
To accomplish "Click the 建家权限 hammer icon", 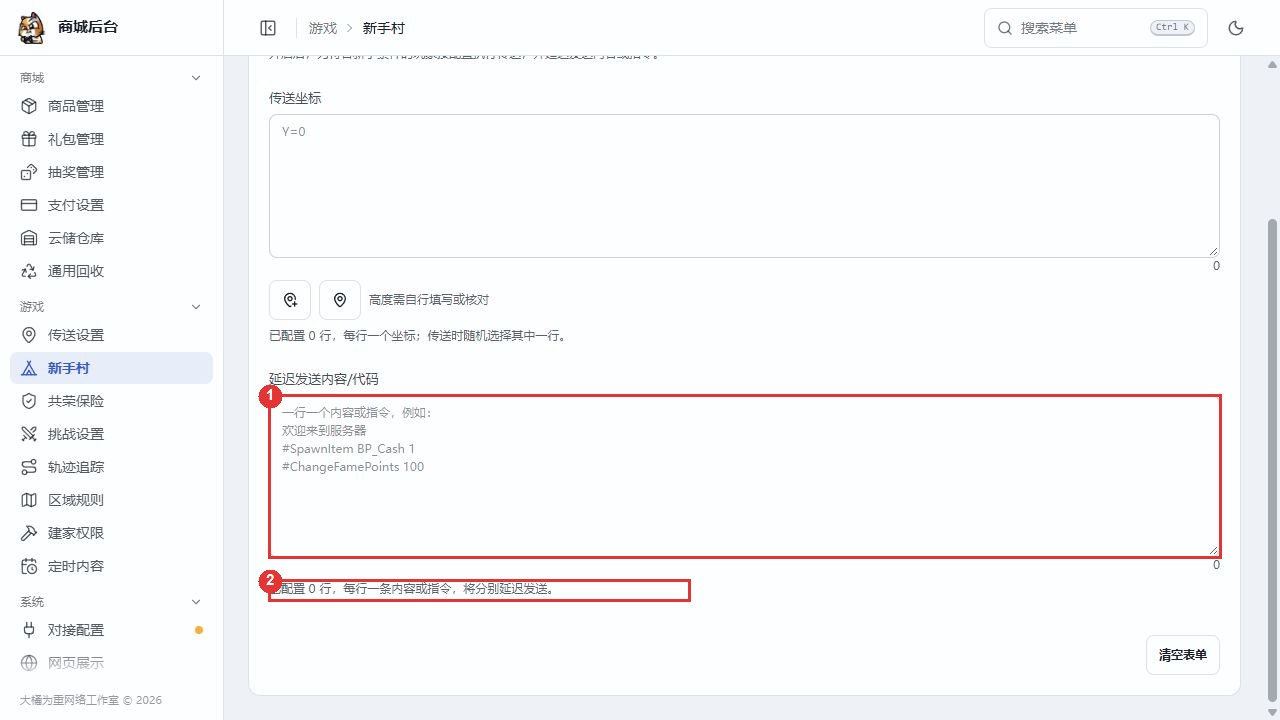I will click(29, 533).
